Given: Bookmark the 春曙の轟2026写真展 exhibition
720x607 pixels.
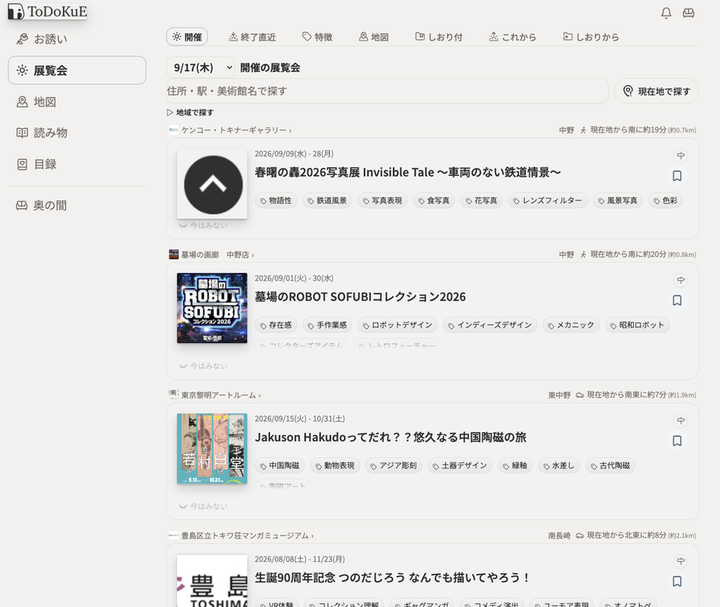Looking at the screenshot, I should tap(677, 176).
